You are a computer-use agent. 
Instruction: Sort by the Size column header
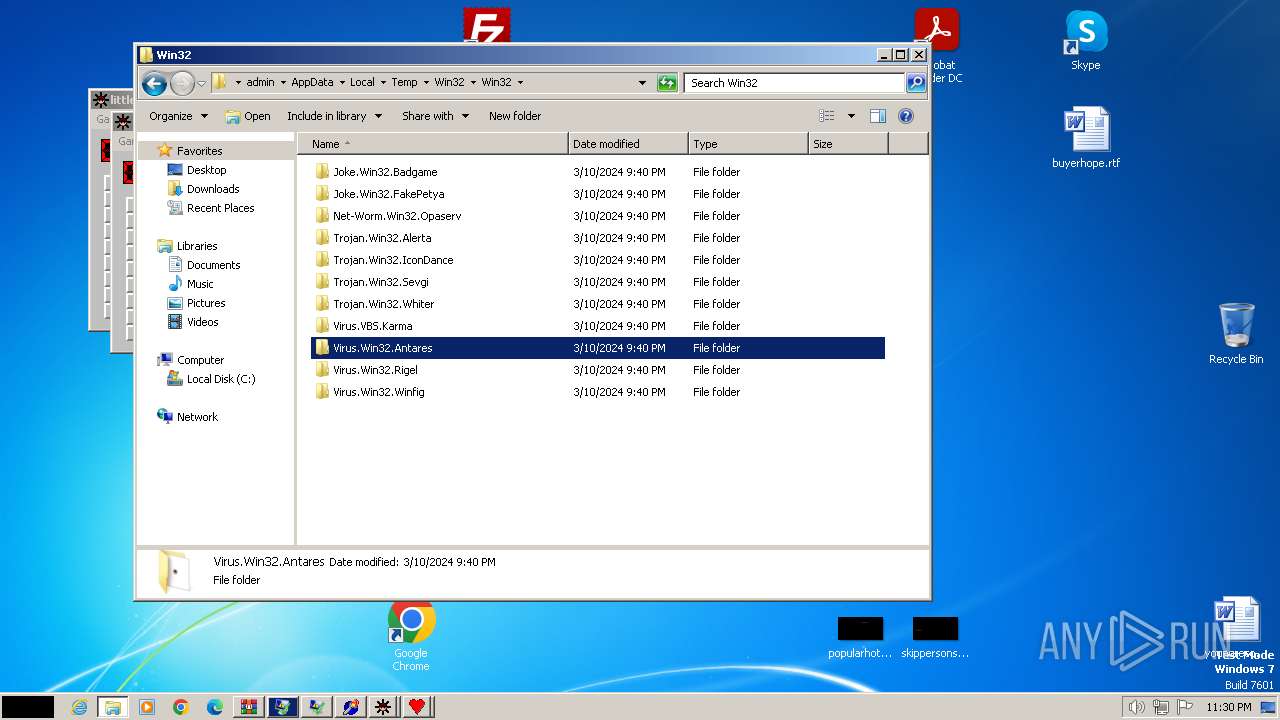(848, 144)
